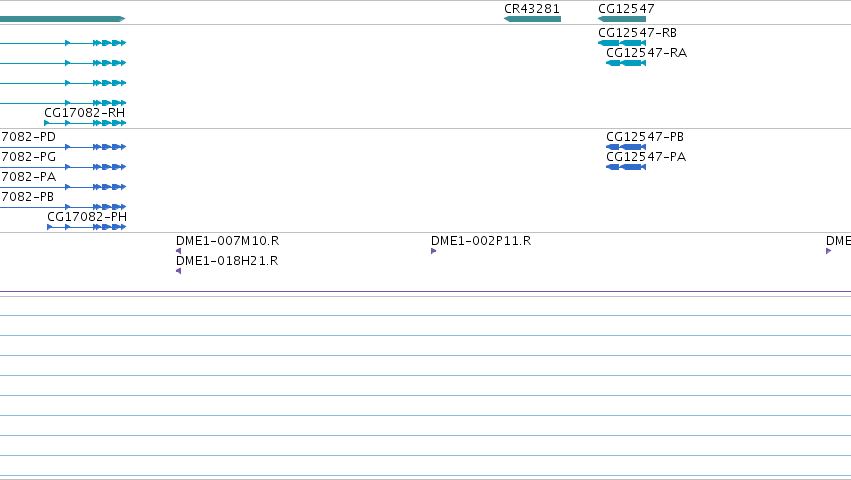Viewport: 851px width, 480px height.
Task: Select the protein feature under 7082-PG
Action: (63, 167)
